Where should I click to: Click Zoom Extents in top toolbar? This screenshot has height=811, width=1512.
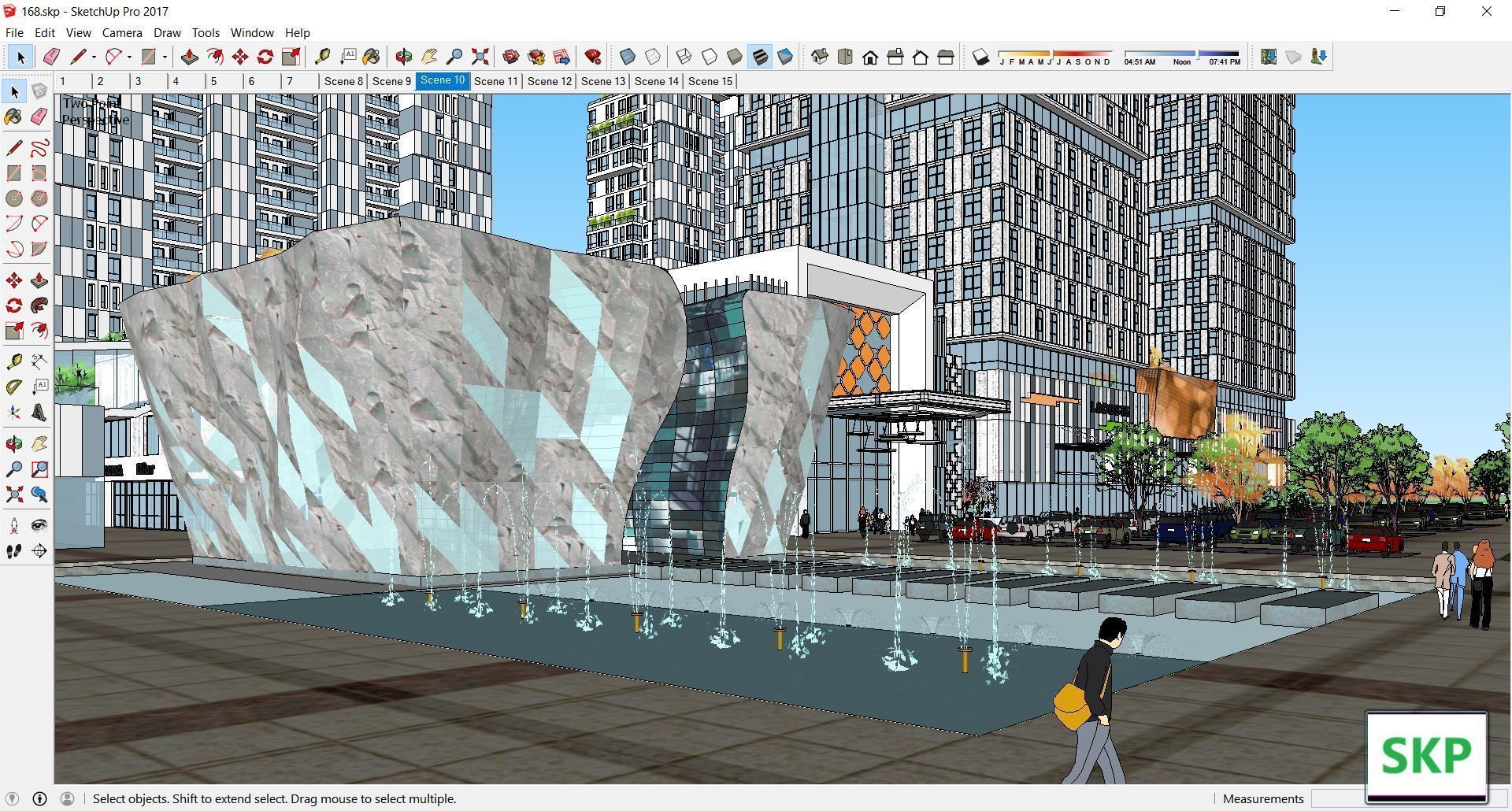(480, 57)
